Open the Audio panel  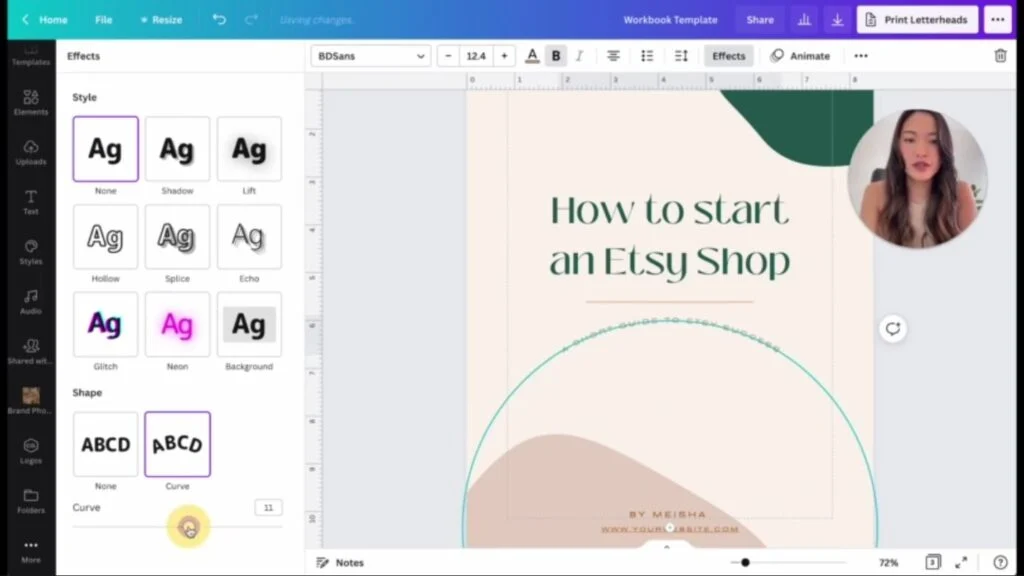click(30, 301)
